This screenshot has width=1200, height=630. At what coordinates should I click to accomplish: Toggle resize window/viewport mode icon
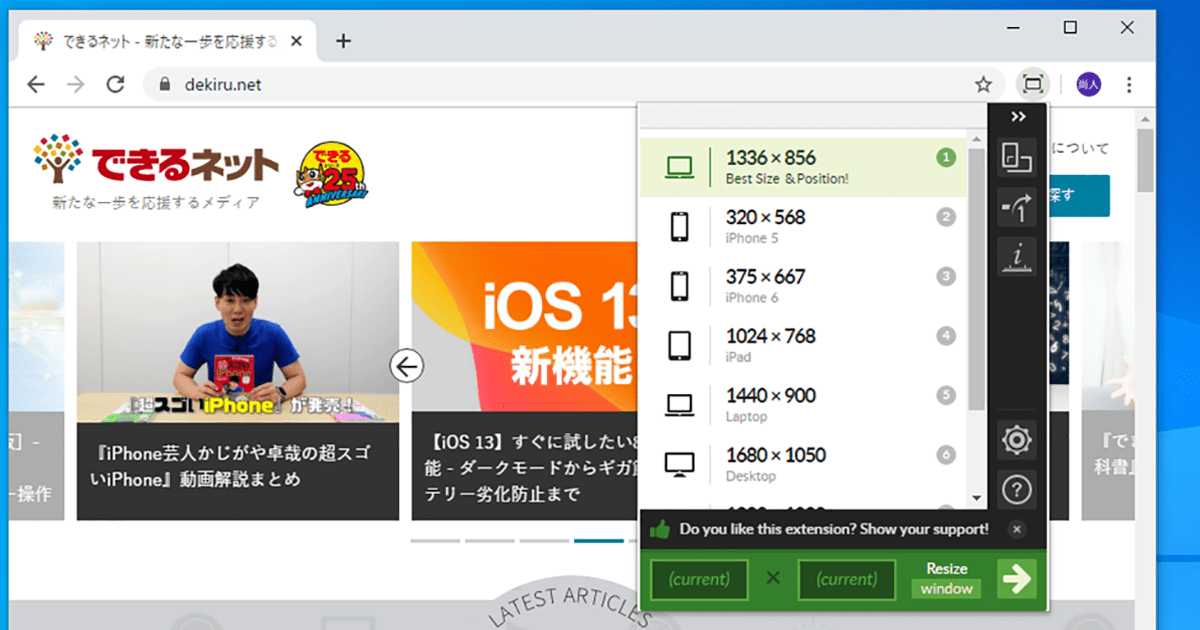[1018, 157]
